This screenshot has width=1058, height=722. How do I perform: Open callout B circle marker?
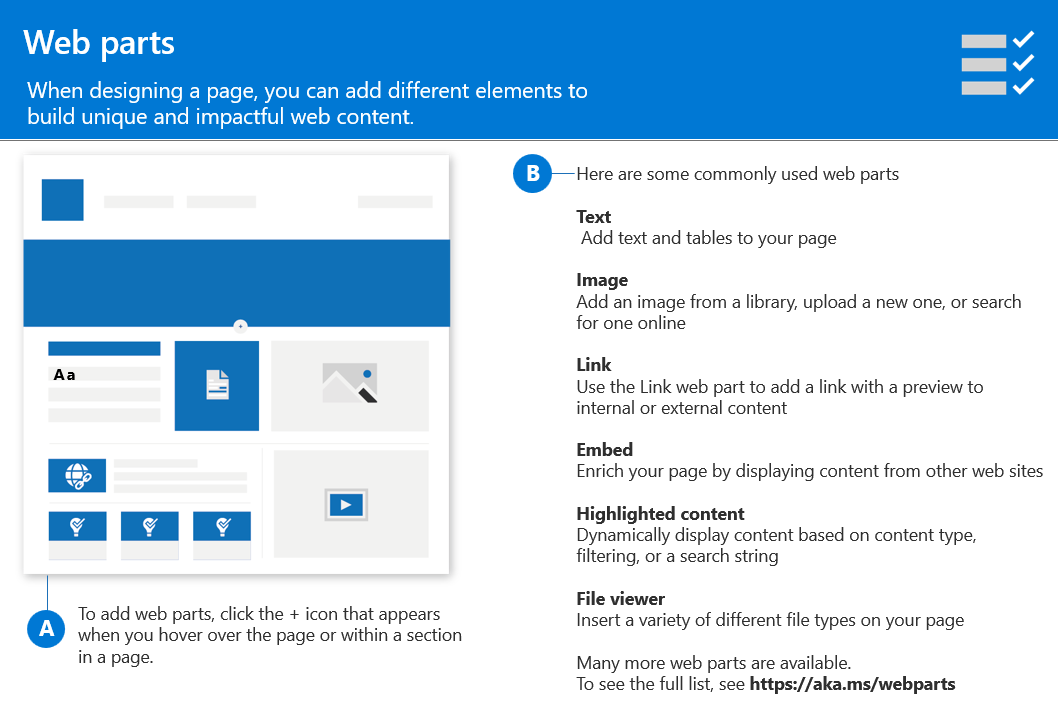tap(532, 173)
